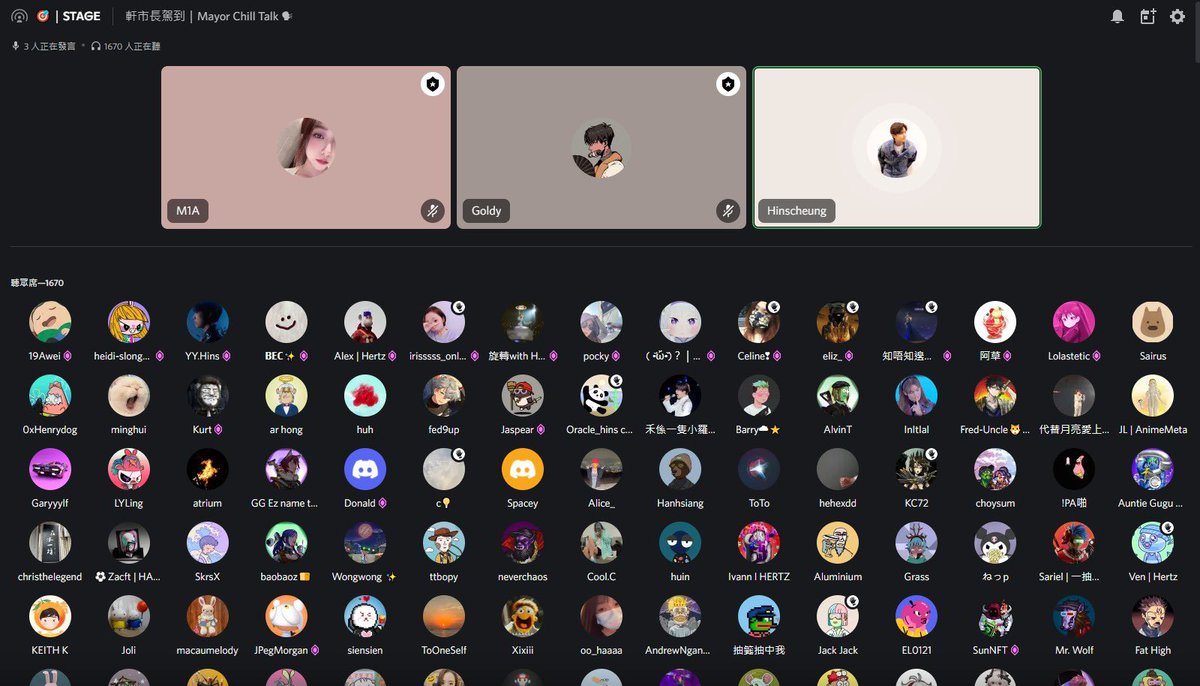
Task: Open Sairus dog avatar
Action: pos(1153,322)
